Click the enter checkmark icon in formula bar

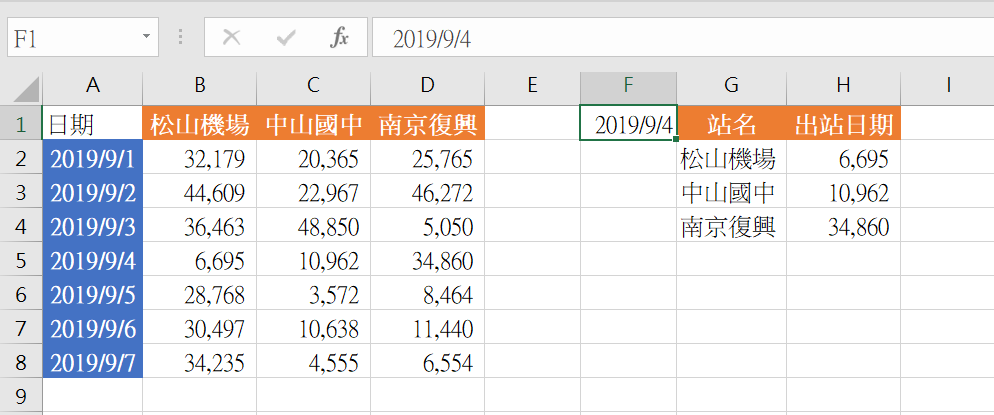[x=286, y=38]
